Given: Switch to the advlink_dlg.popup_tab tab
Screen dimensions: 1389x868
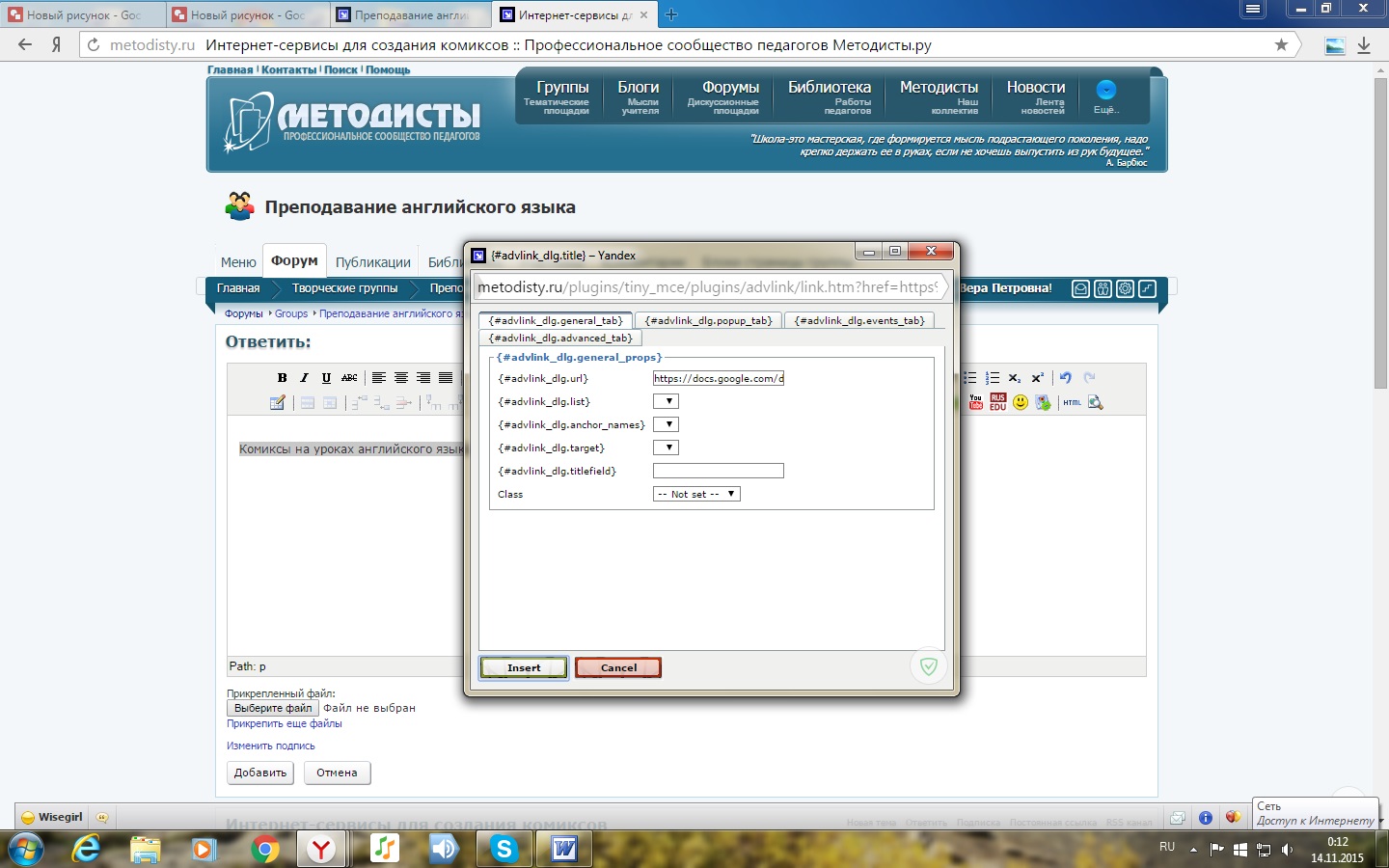Looking at the screenshot, I should [x=708, y=321].
